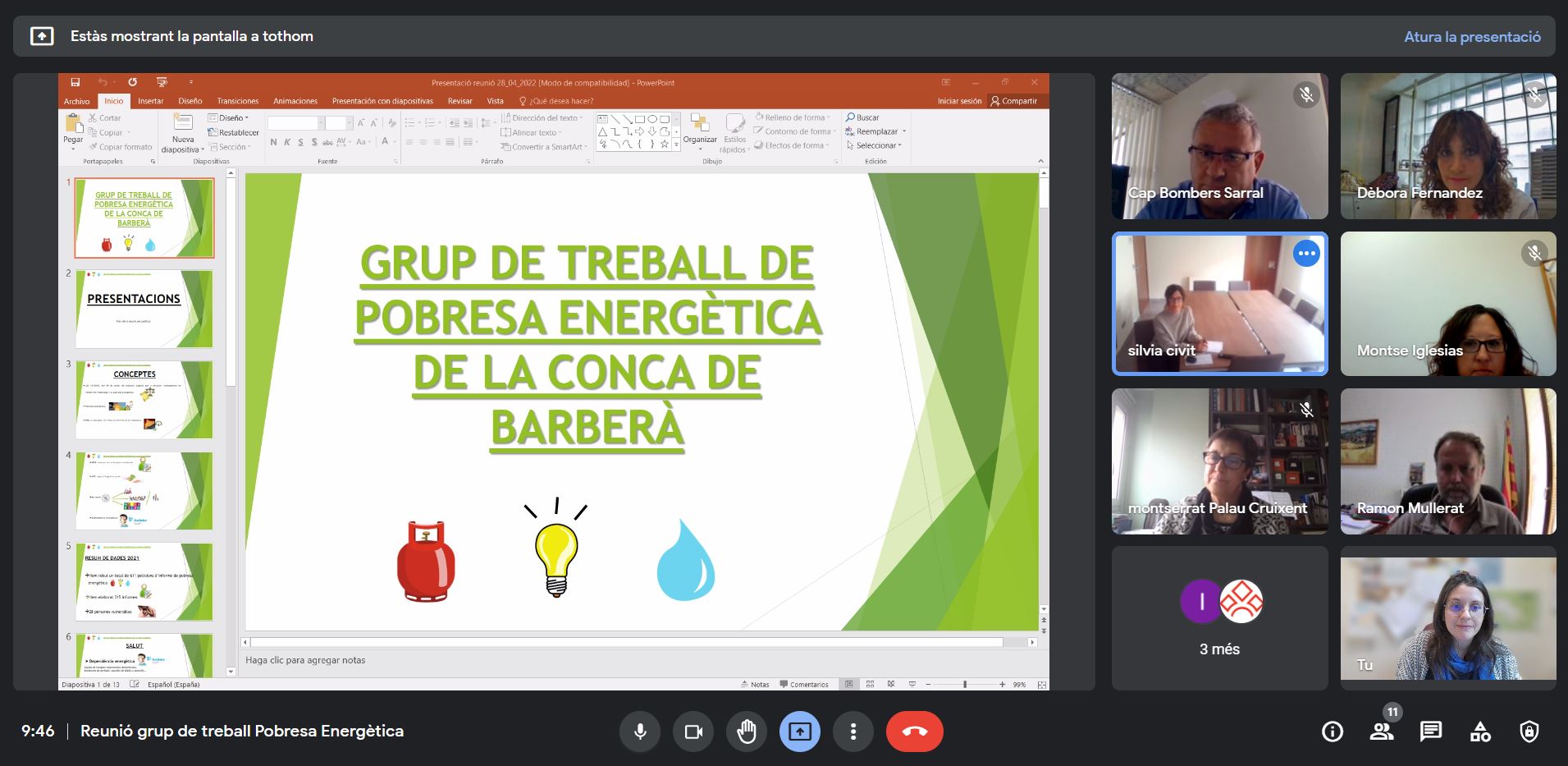1568x766 pixels.
Task: Insert an oval shape from the Dibujo gallery
Action: tap(652, 119)
